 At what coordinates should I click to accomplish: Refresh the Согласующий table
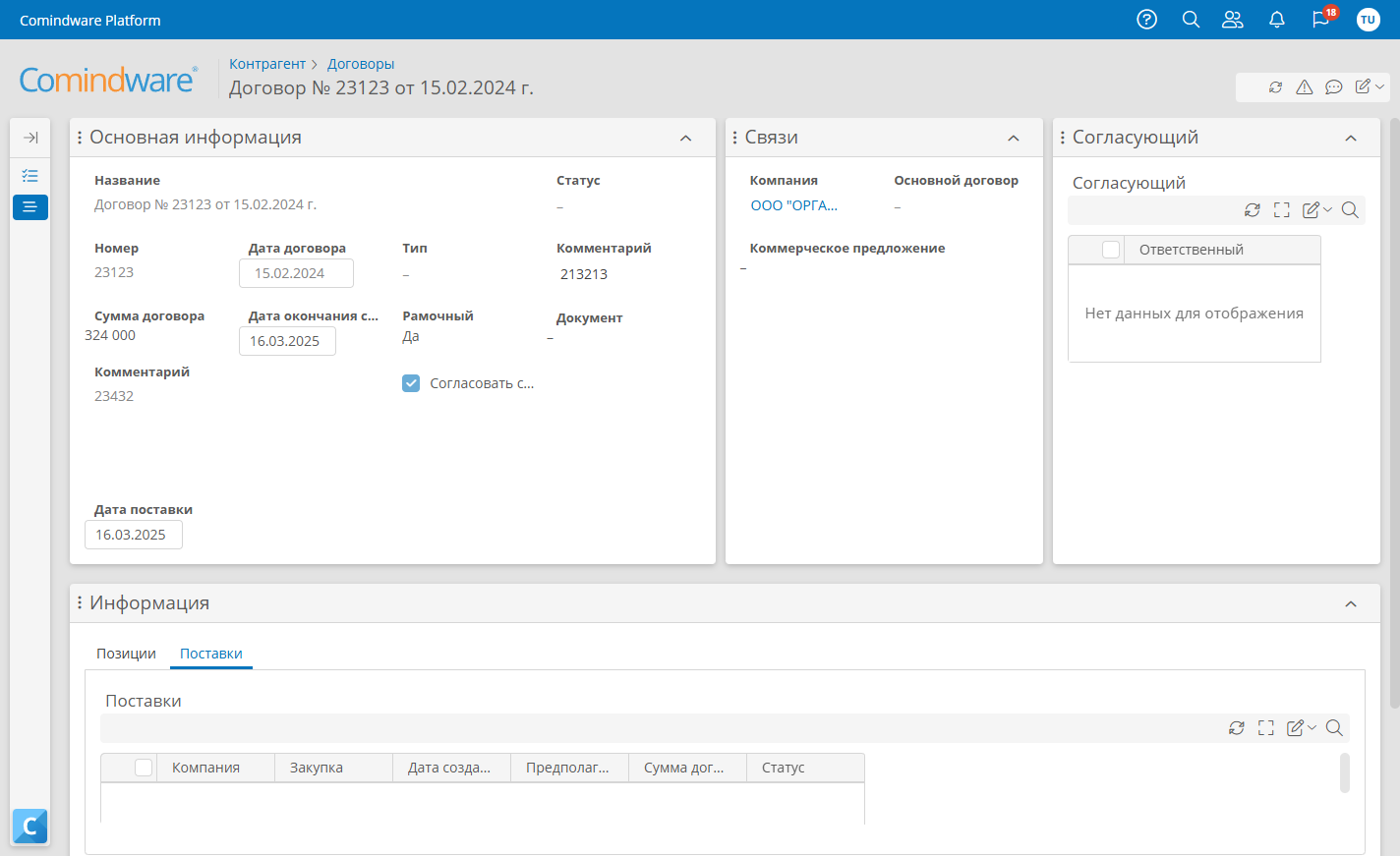tap(1253, 209)
